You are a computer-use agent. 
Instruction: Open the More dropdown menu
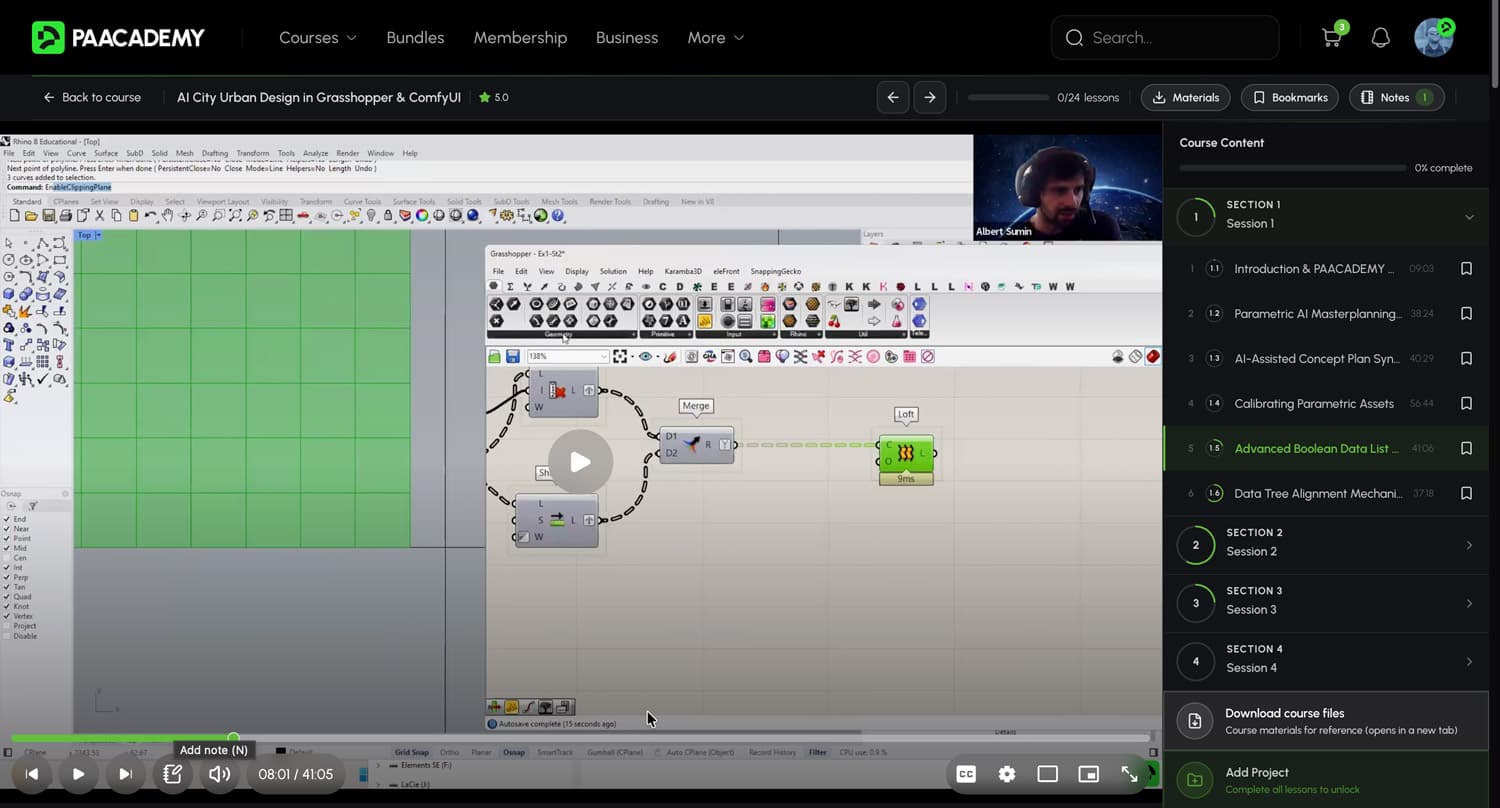coord(716,38)
